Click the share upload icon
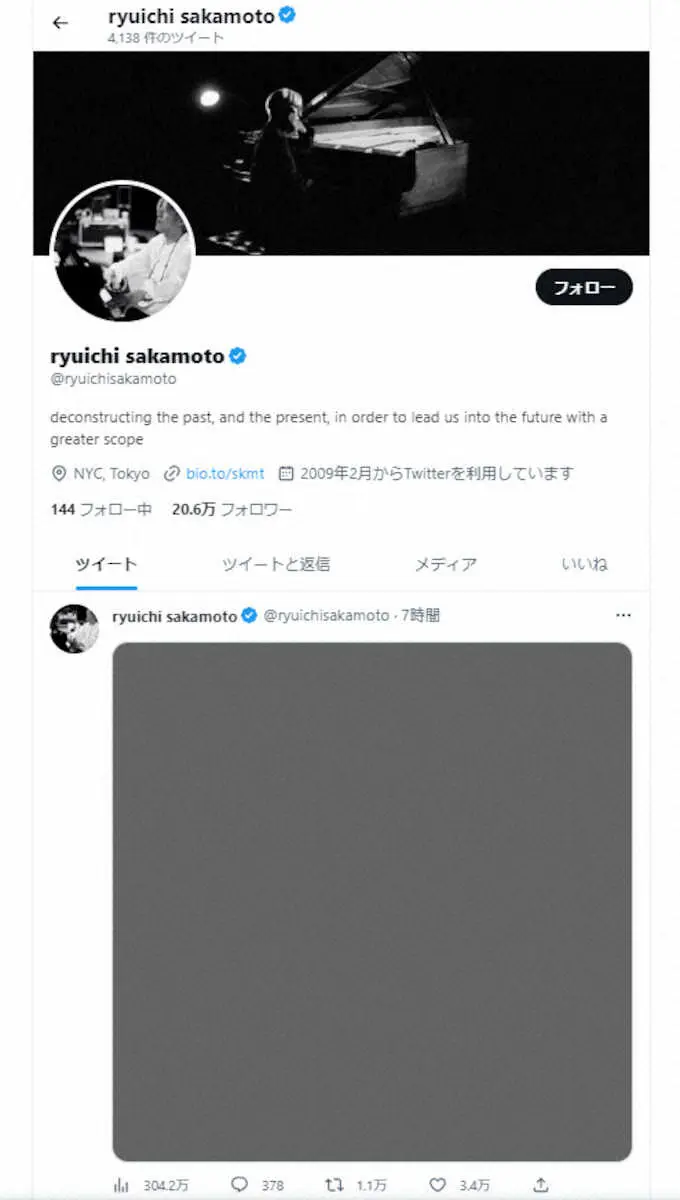The image size is (680, 1200). pos(541,1185)
